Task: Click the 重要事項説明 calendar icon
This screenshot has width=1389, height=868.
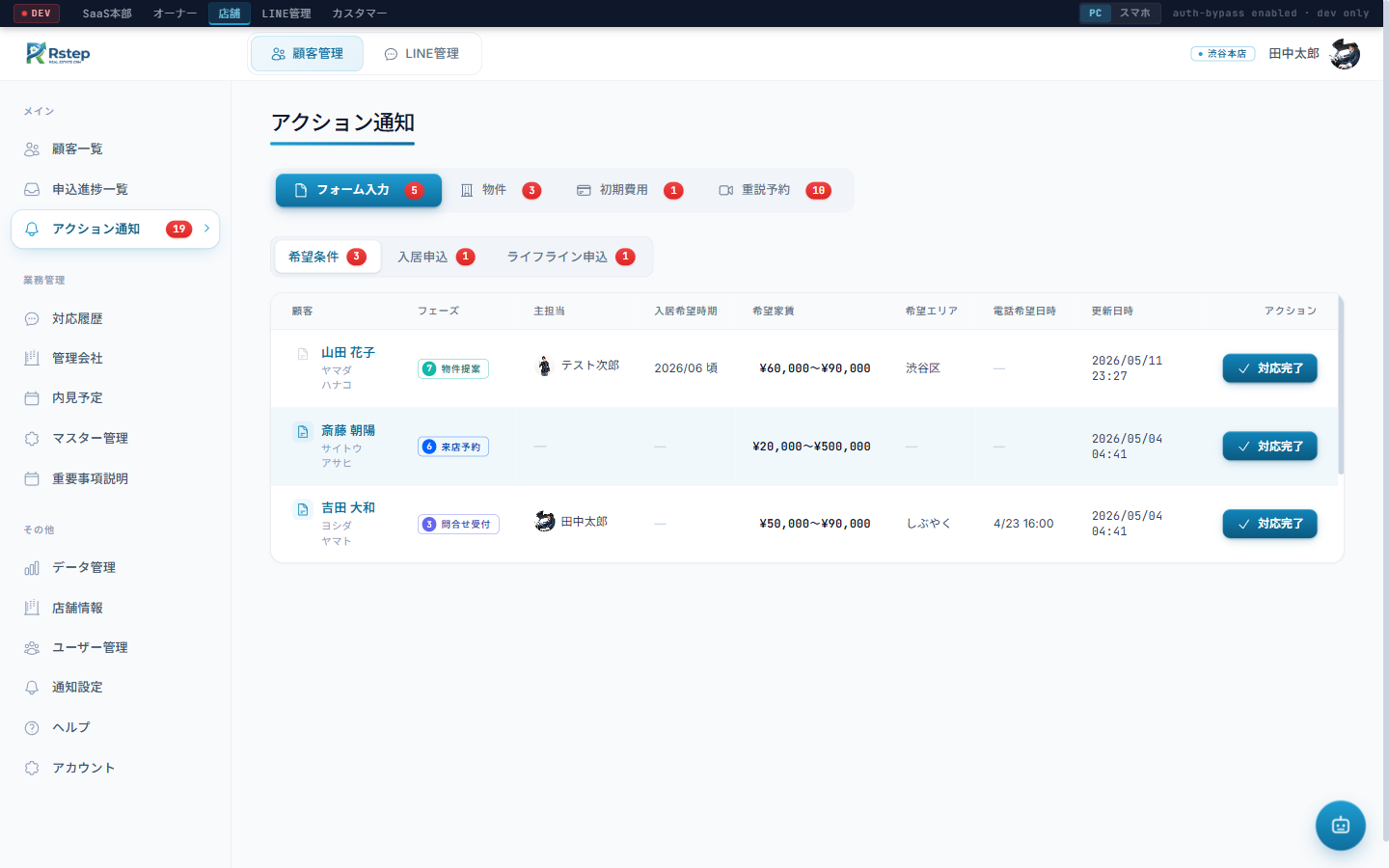Action: click(32, 478)
